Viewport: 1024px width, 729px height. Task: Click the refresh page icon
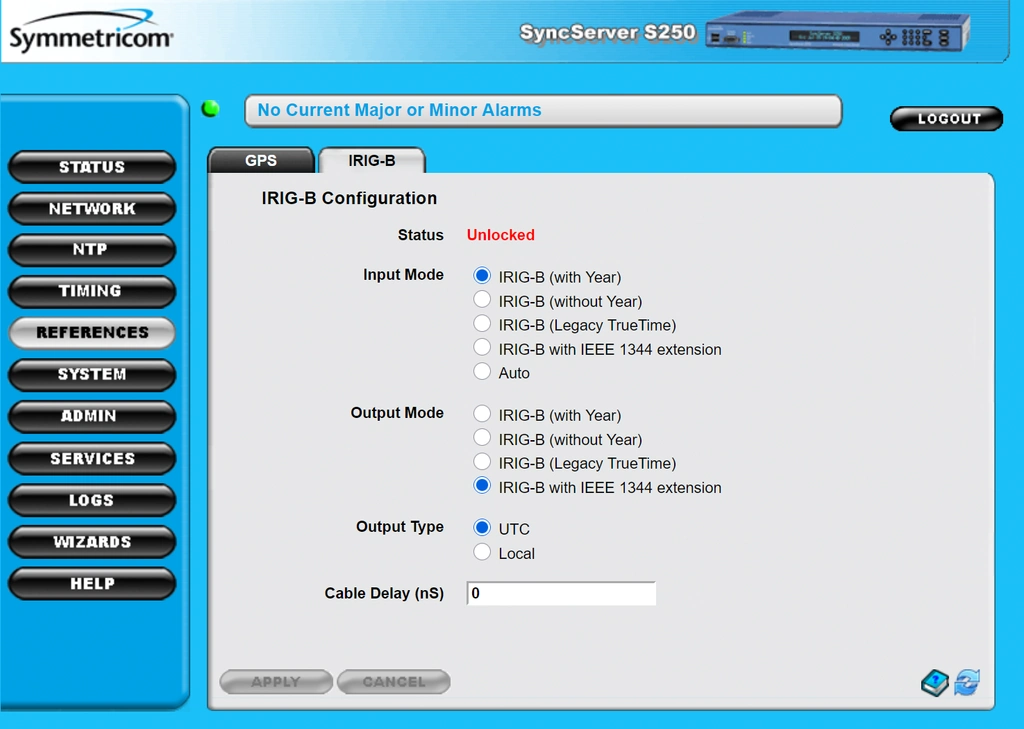[967, 683]
